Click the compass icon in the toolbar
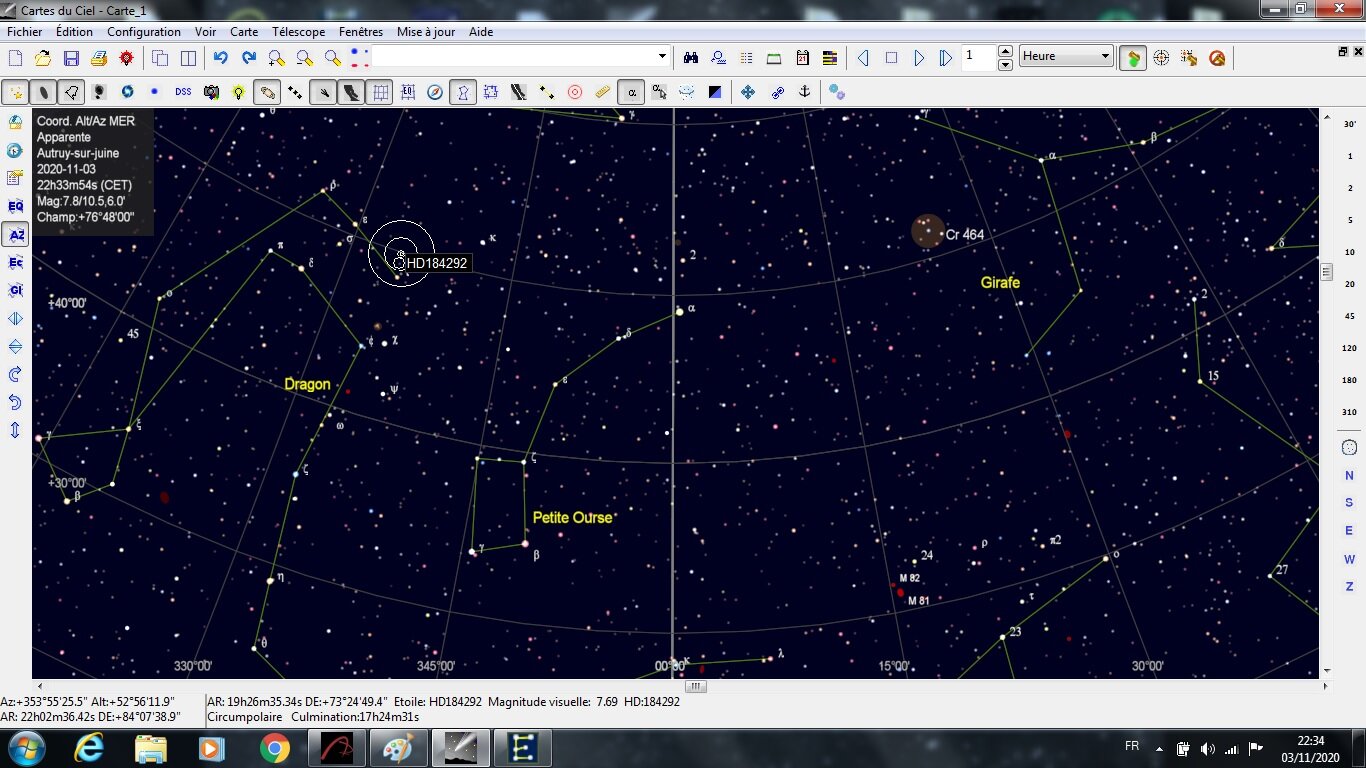This screenshot has height=768, width=1366. point(435,92)
